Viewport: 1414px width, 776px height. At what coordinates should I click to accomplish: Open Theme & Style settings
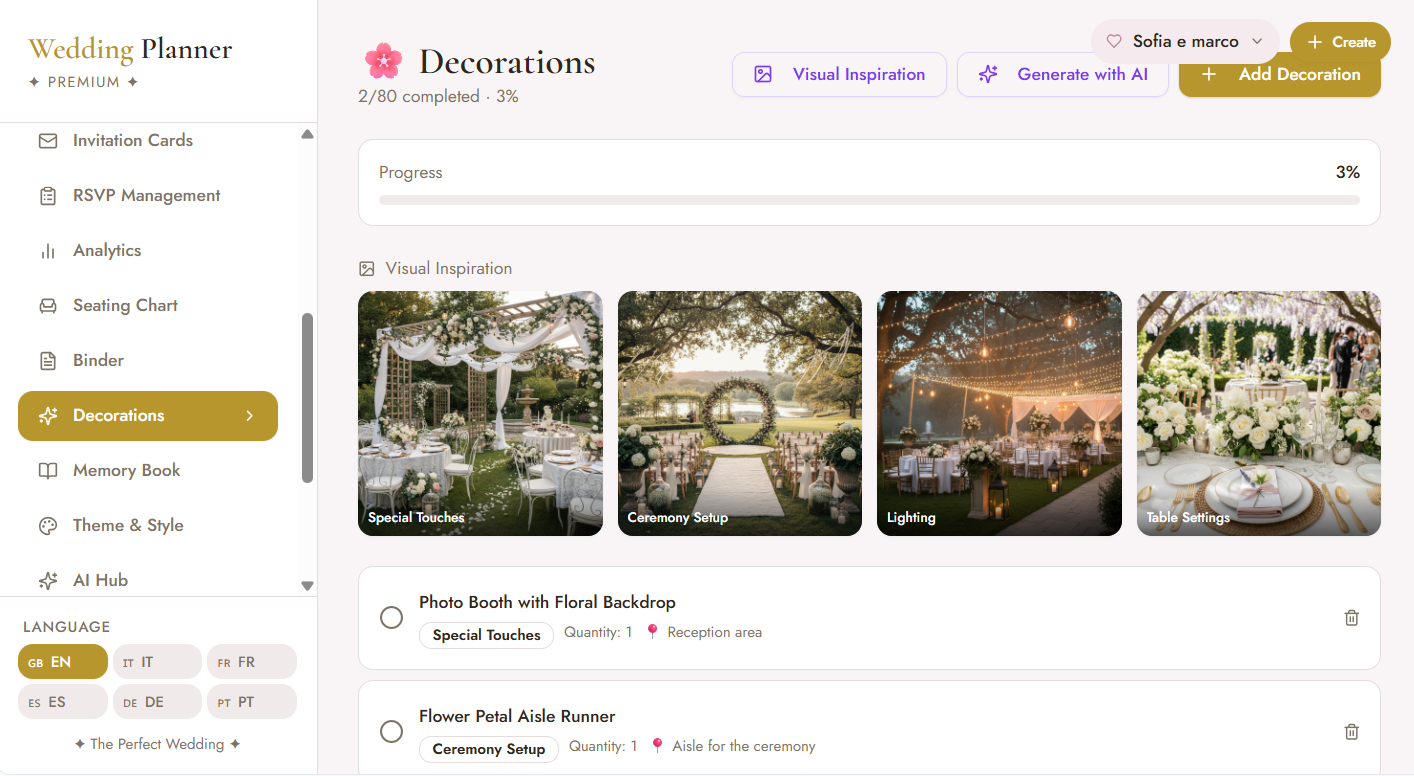148,526
